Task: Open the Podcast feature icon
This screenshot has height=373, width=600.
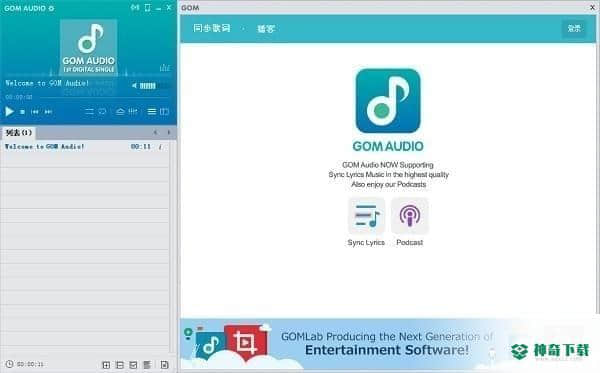Action: pyautogui.click(x=410, y=216)
